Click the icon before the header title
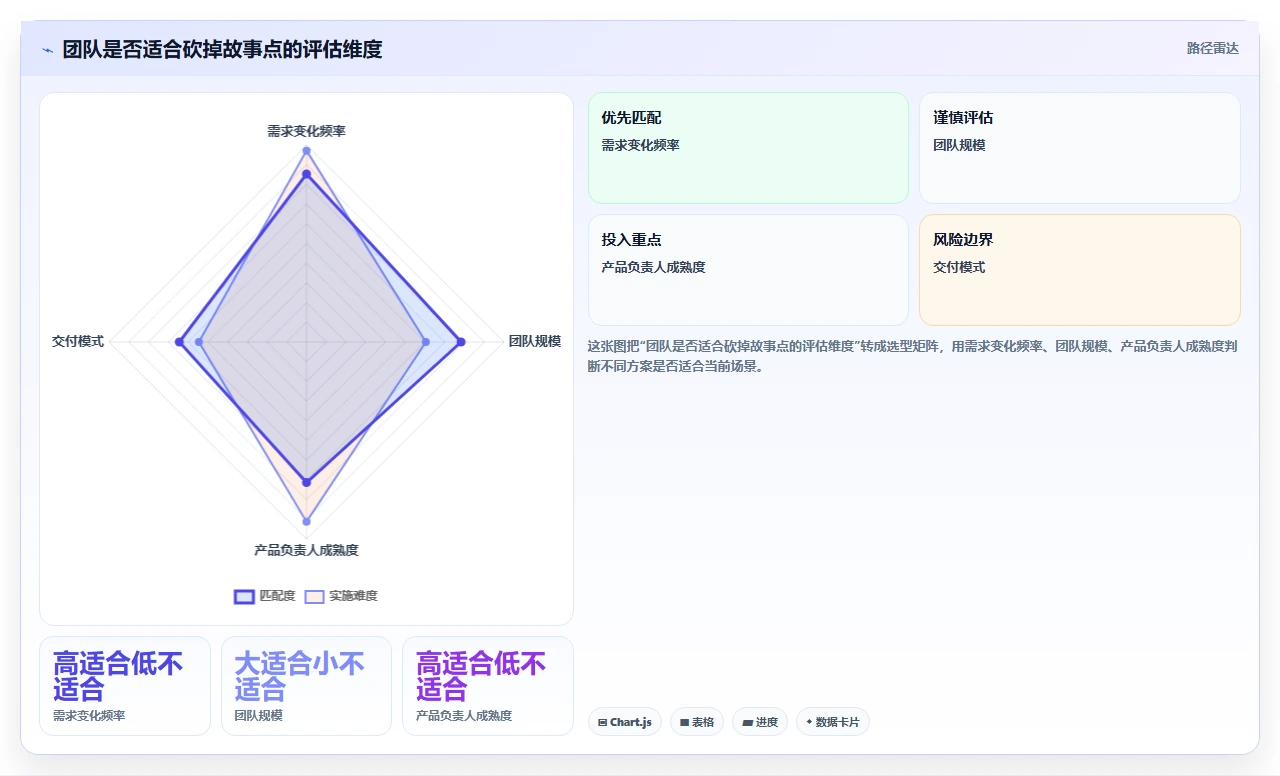Image resolution: width=1280 pixels, height=776 pixels. [x=47, y=50]
